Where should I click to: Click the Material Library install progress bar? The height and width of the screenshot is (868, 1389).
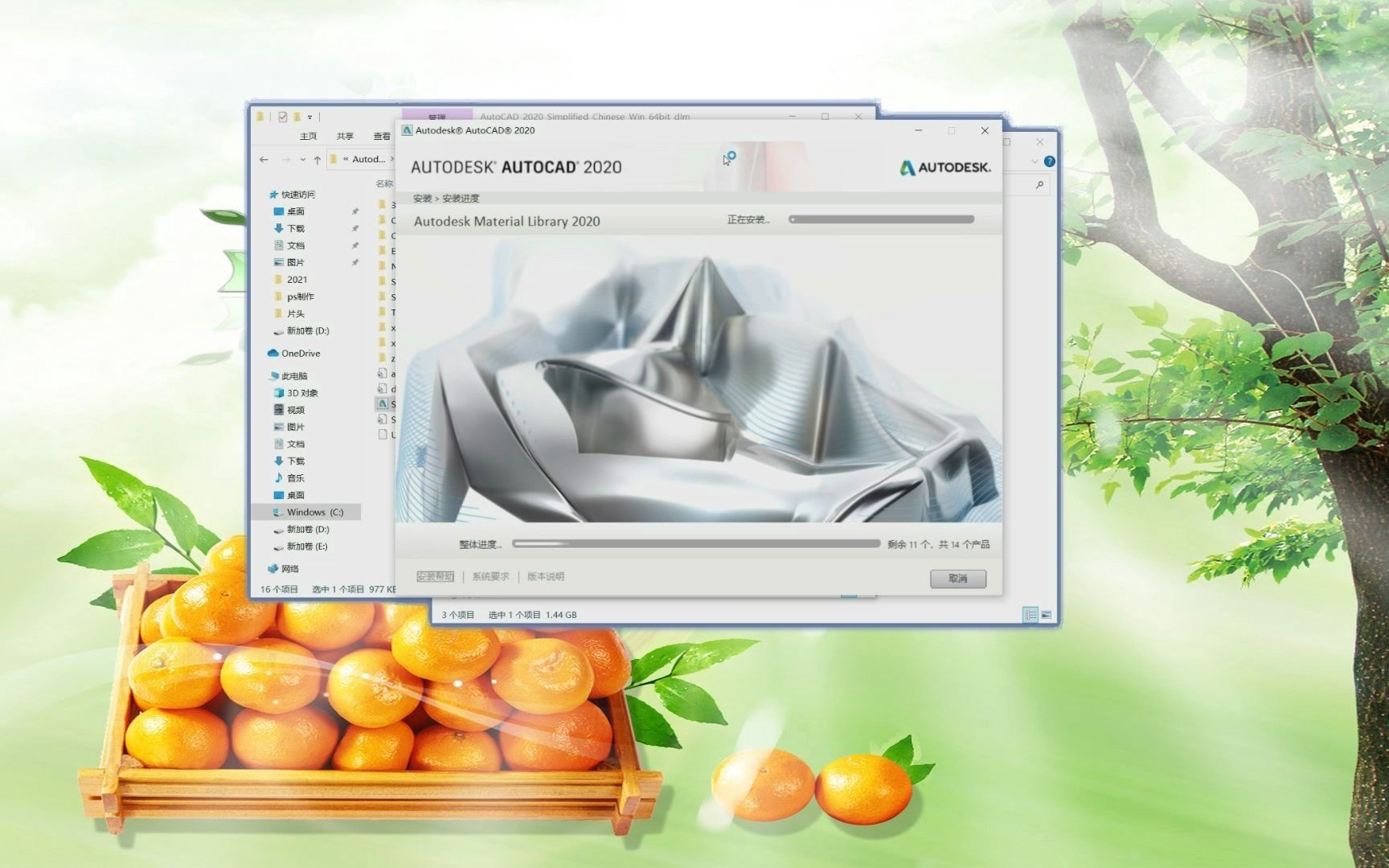(x=881, y=219)
